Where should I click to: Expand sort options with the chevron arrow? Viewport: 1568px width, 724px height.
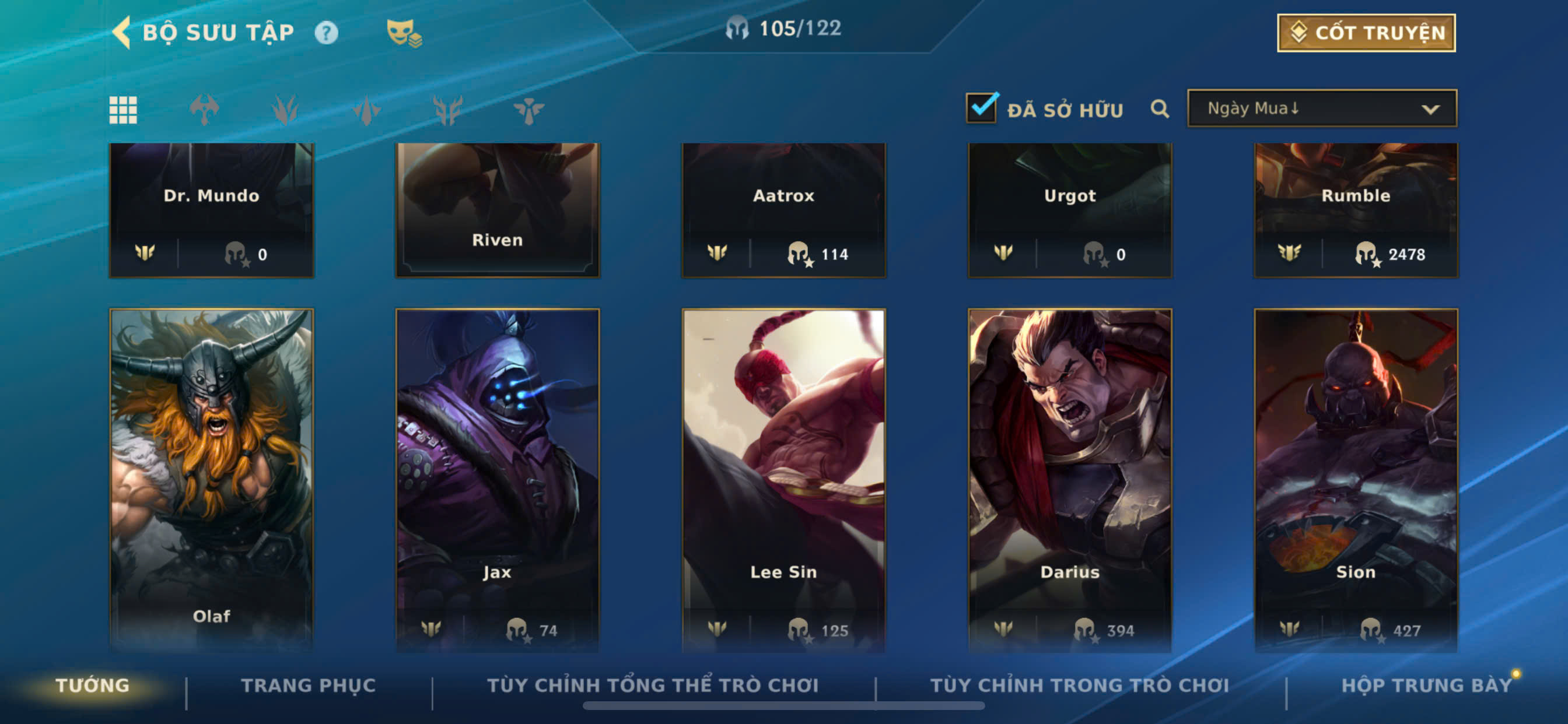click(x=1430, y=110)
